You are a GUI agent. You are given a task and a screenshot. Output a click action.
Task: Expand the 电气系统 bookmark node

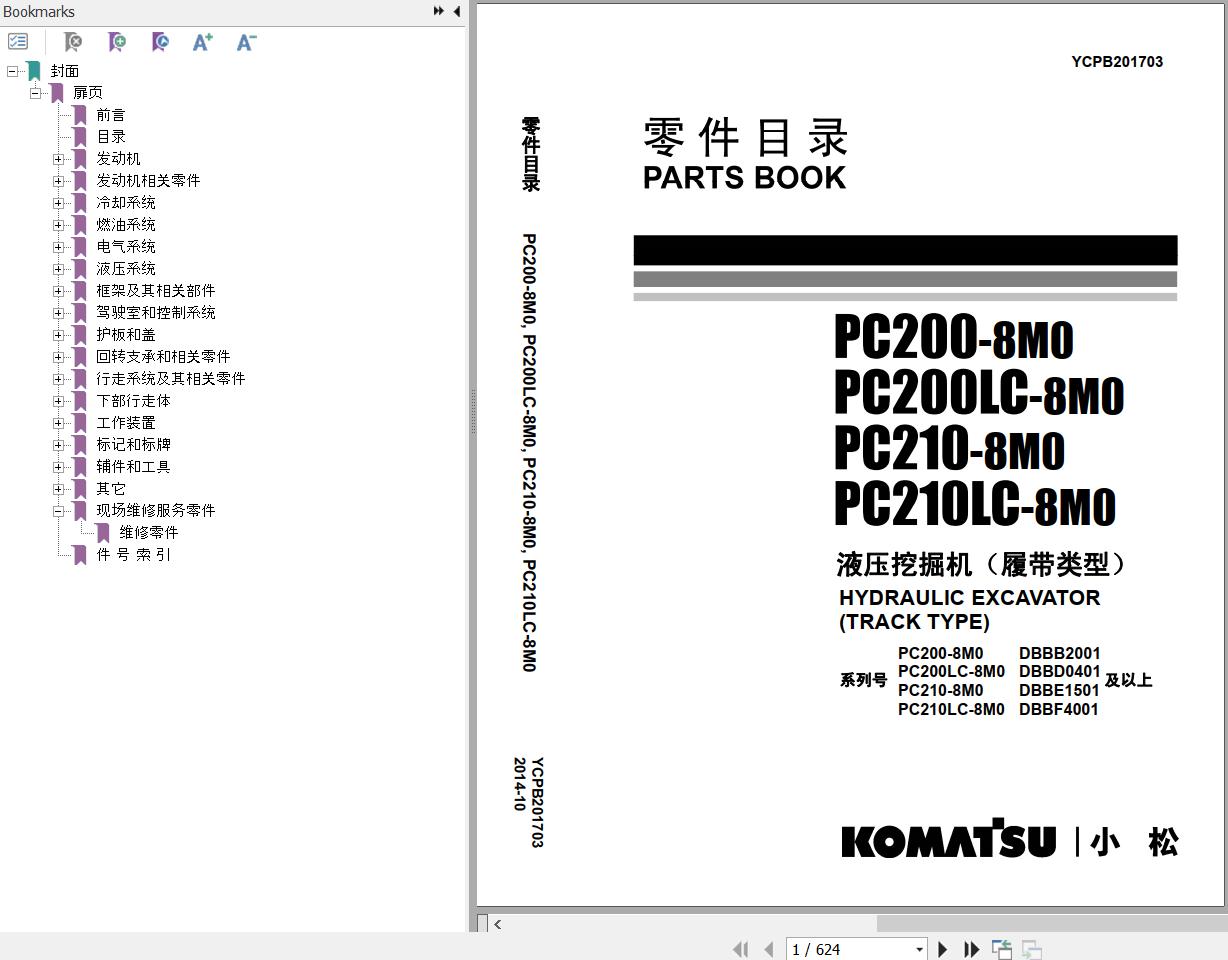tap(58, 247)
